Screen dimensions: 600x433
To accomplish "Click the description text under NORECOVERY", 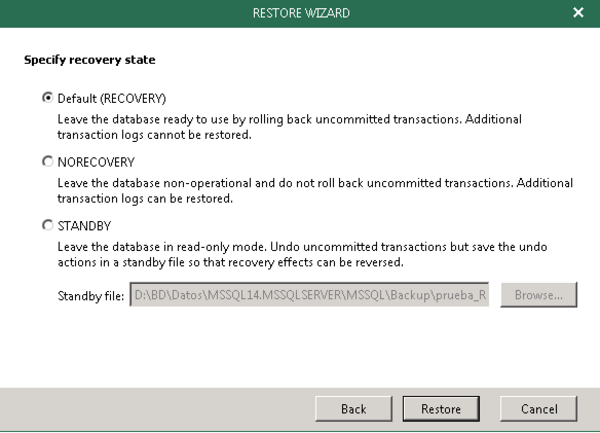I will 300,190.
